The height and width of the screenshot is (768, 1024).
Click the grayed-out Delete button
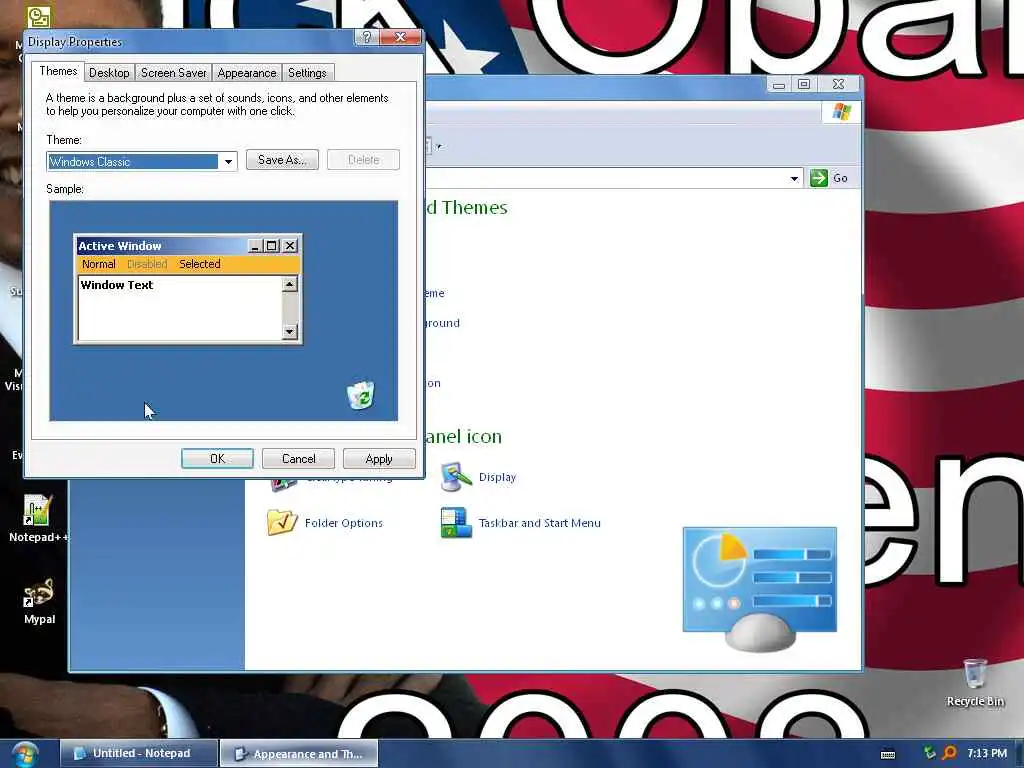tap(363, 159)
